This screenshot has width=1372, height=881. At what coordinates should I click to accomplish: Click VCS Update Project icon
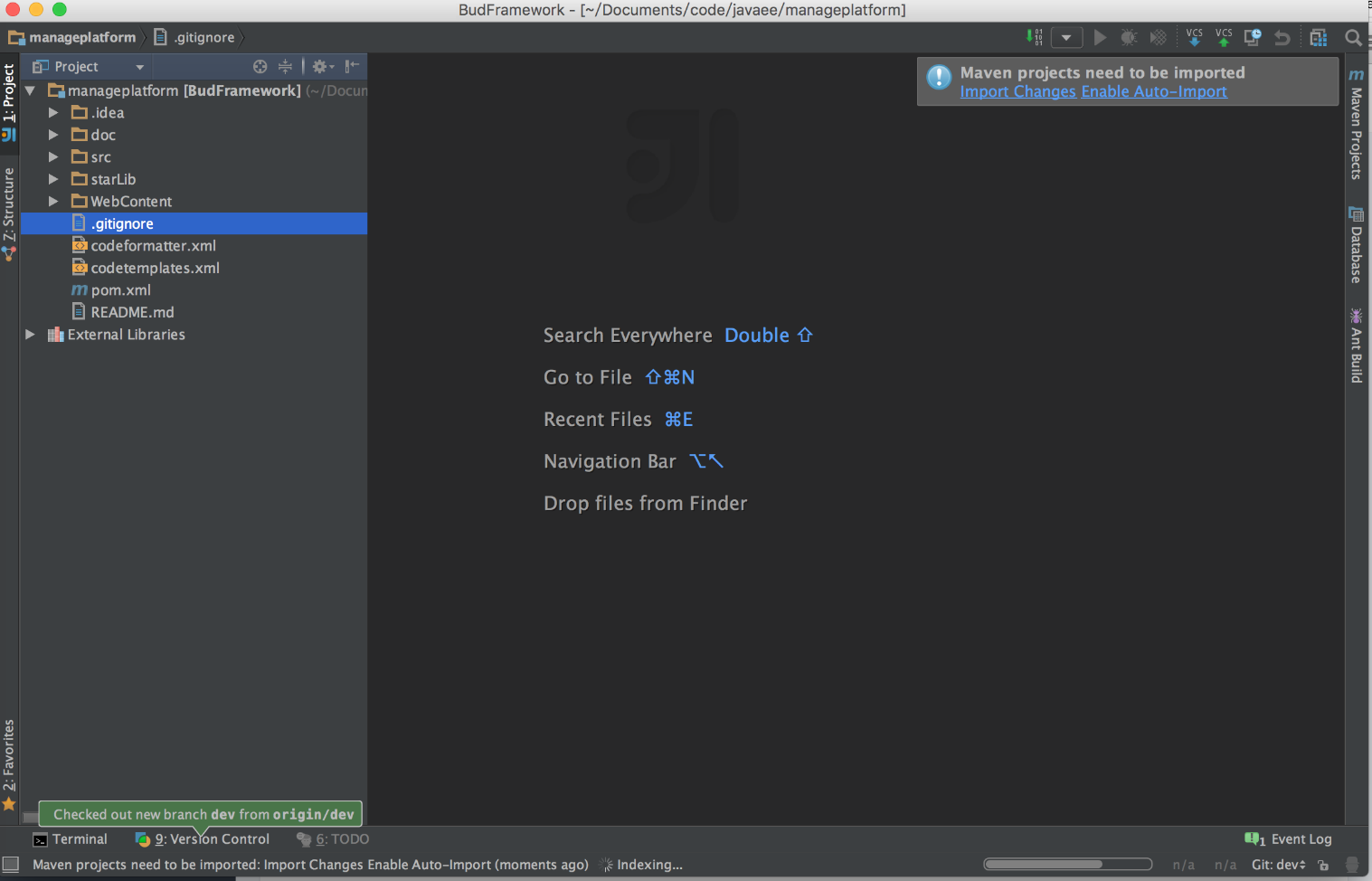(1195, 37)
